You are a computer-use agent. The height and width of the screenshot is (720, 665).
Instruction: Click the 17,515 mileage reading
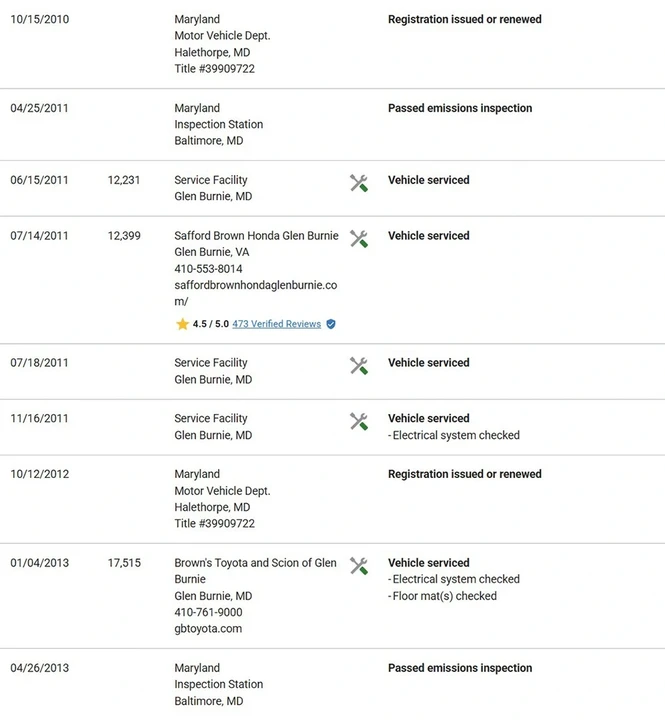click(124, 563)
